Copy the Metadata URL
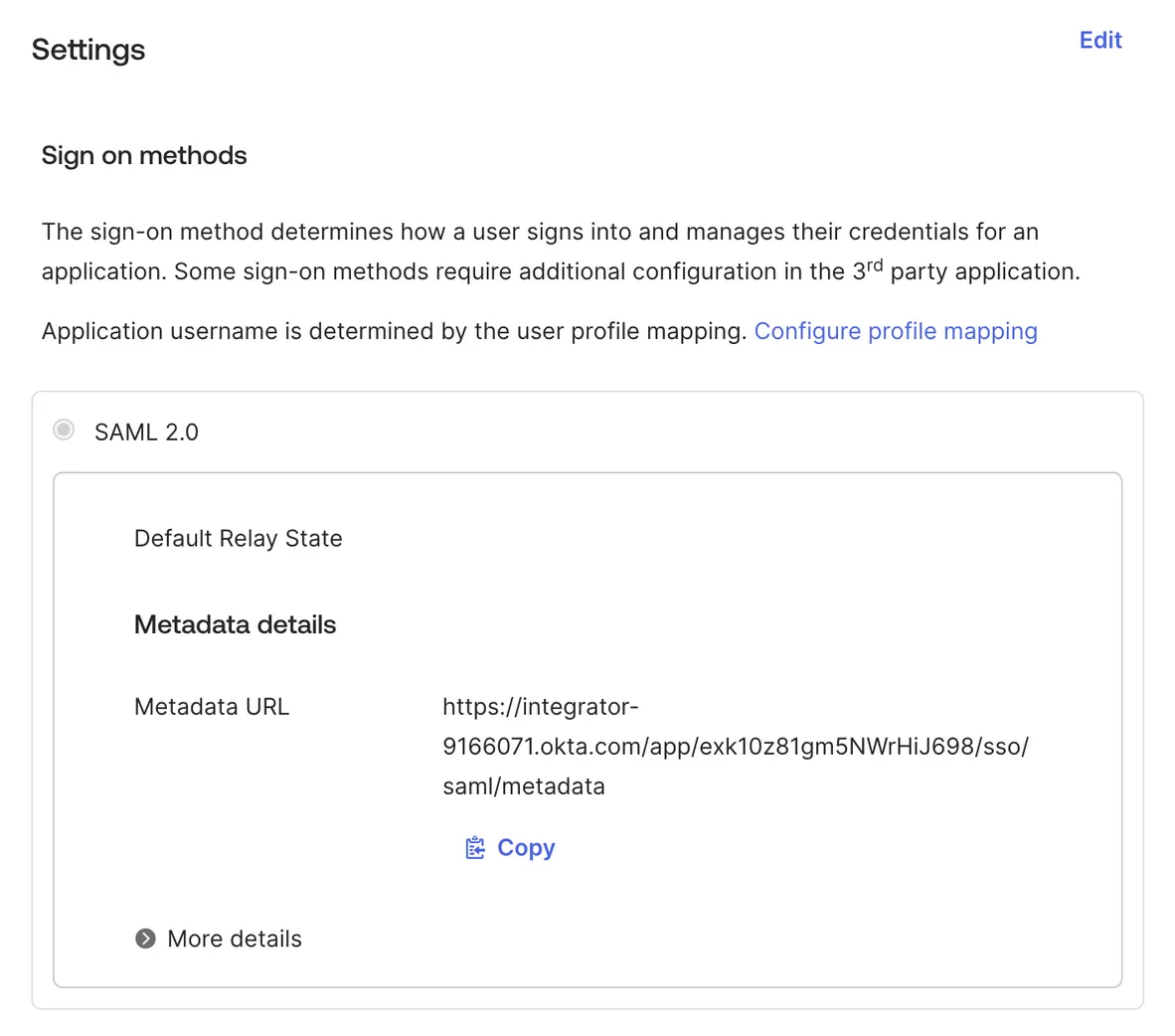This screenshot has width=1175, height=1036. point(510,848)
